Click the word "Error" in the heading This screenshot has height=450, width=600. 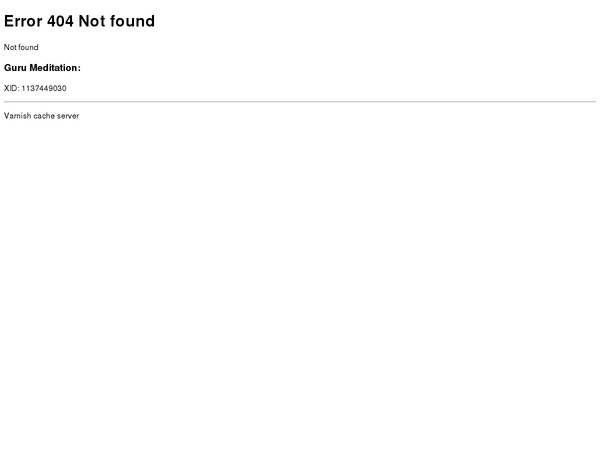click(23, 21)
